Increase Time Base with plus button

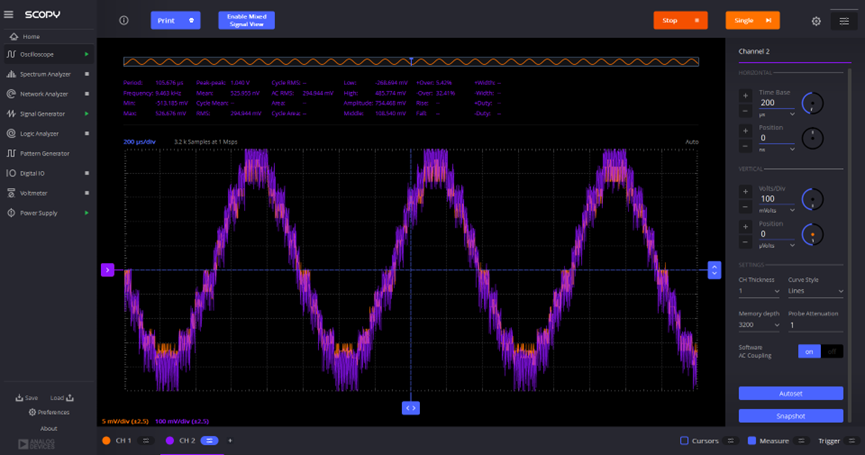click(x=745, y=96)
